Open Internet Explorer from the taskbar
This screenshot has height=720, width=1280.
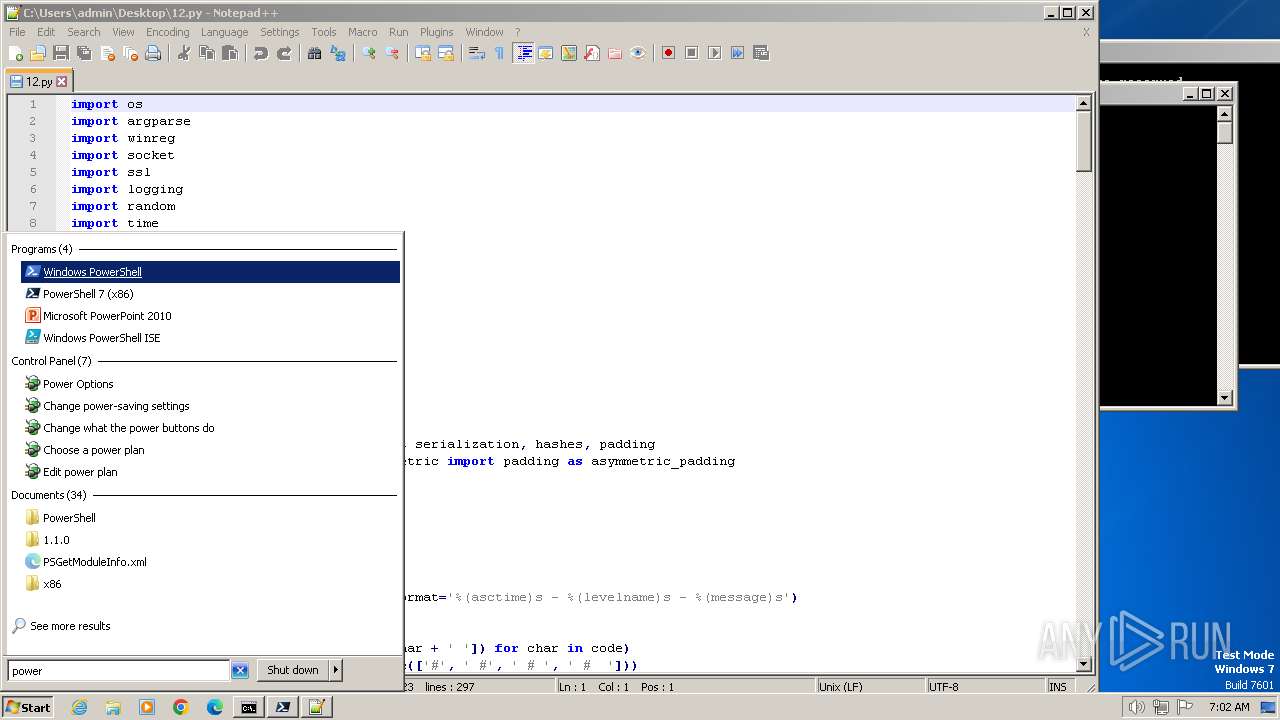click(79, 707)
